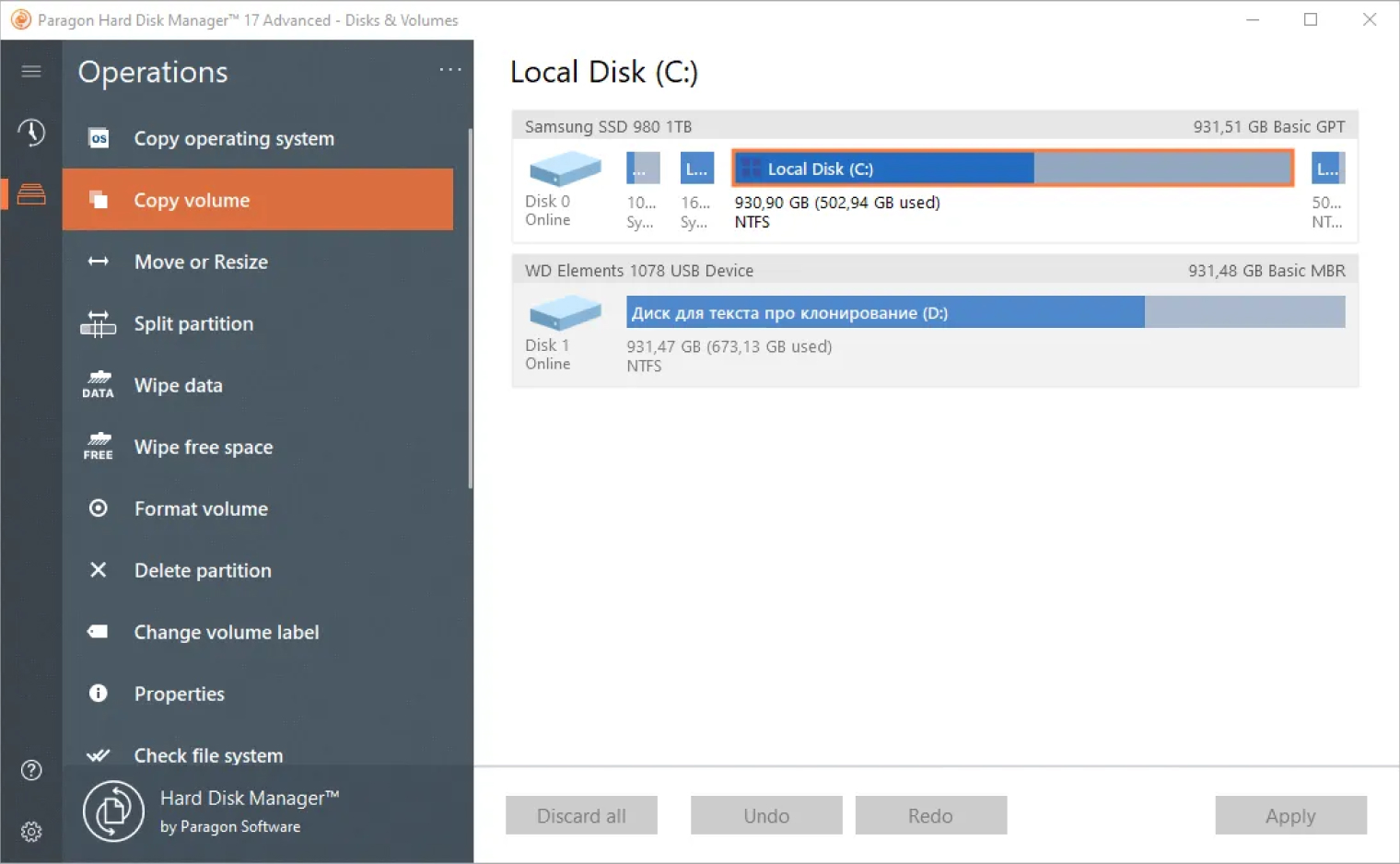Image resolution: width=1400 pixels, height=864 pixels.
Task: Minimize the Paragon window
Action: point(1253,19)
